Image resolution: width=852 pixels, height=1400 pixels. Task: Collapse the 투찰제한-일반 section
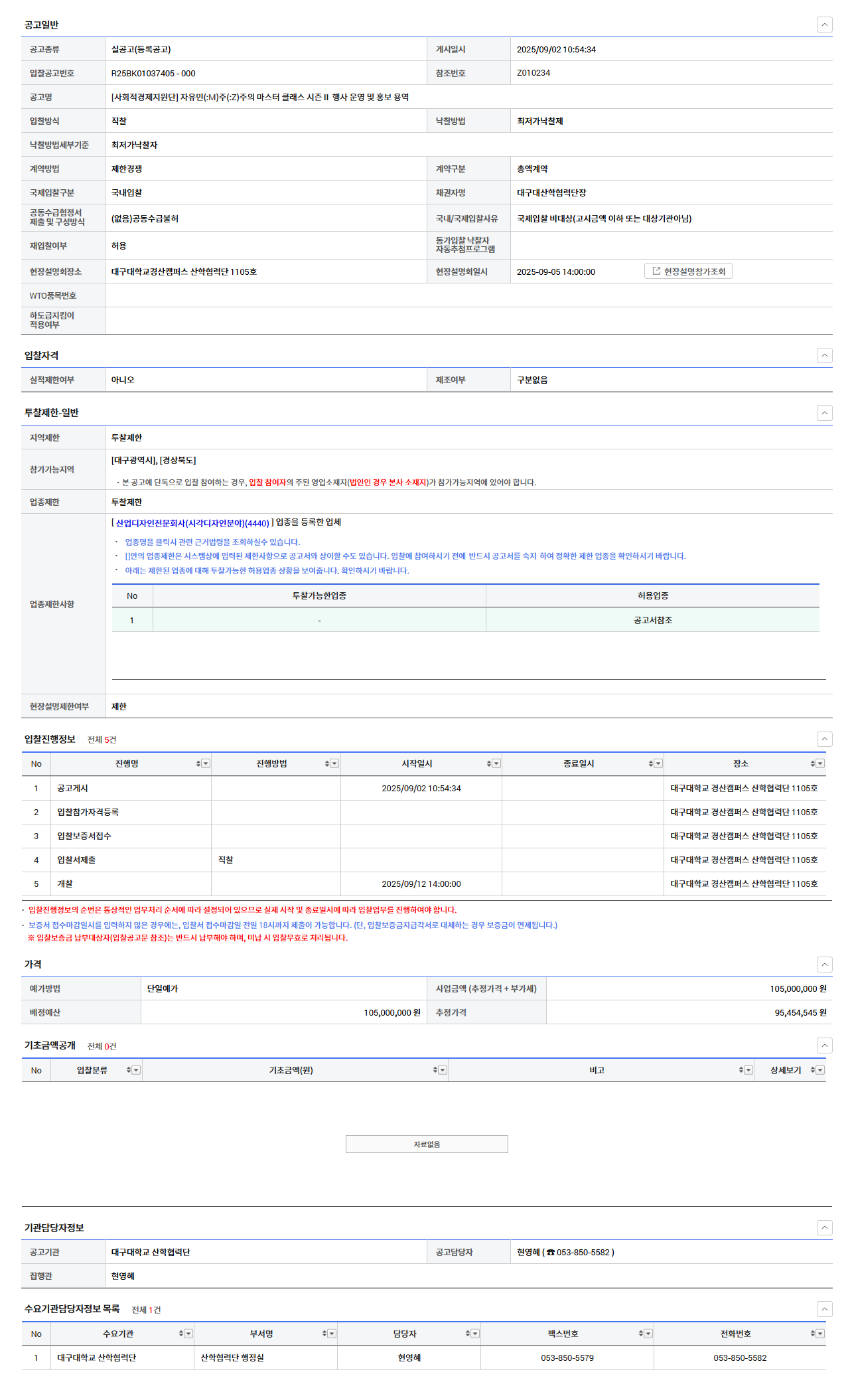[x=824, y=412]
